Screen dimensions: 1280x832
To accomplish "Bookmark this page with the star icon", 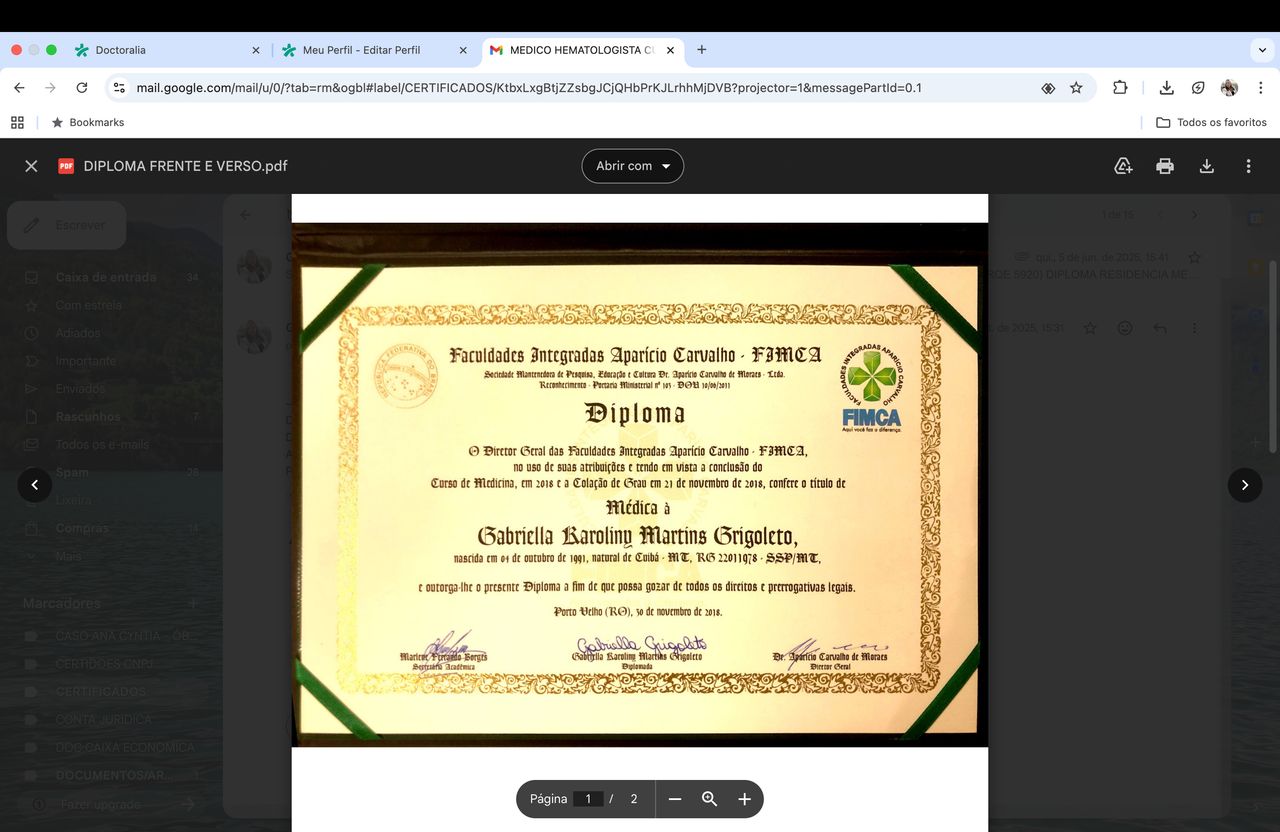I will [1076, 88].
